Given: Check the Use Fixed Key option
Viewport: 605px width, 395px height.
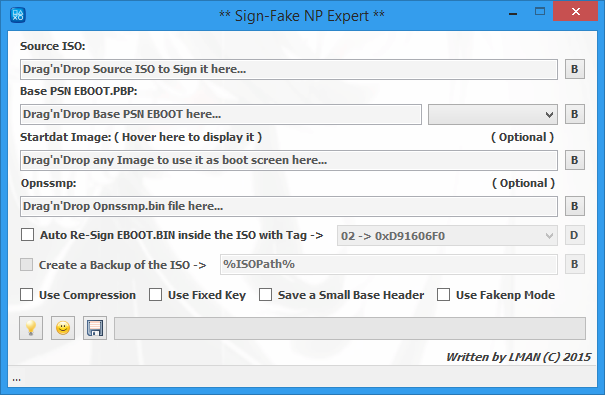Looking at the screenshot, I should [155, 295].
